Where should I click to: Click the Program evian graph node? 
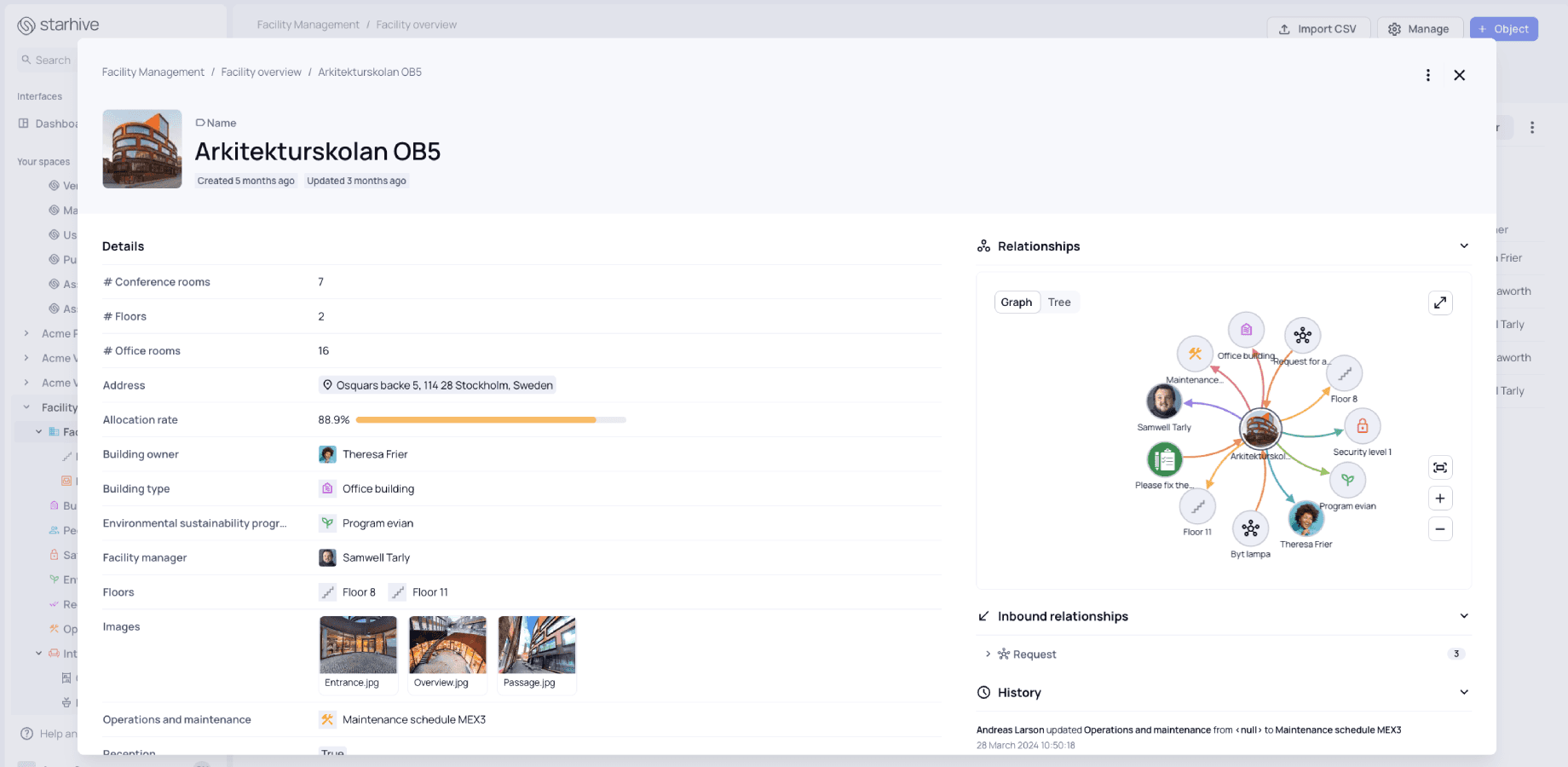tap(1347, 481)
